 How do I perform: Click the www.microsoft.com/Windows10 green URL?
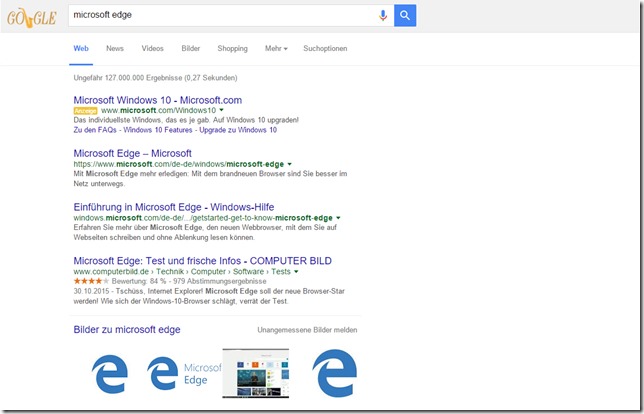point(159,110)
